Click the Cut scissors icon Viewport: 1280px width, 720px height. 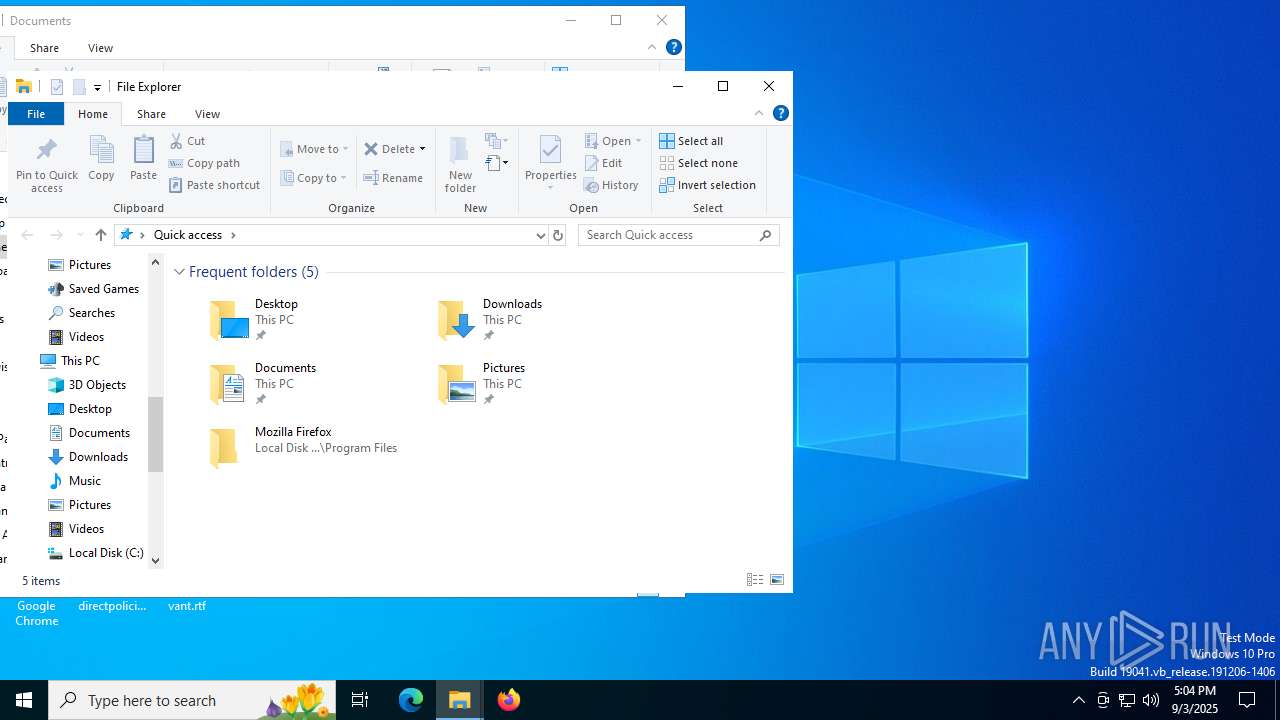tap(176, 141)
